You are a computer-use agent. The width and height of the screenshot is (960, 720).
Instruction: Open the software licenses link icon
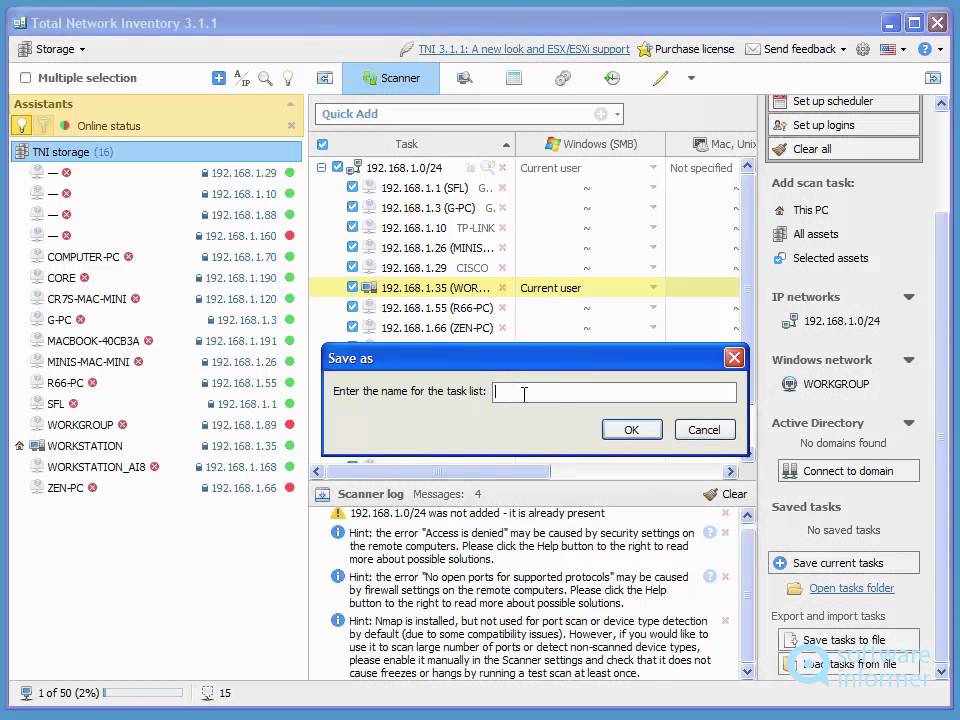(563, 78)
